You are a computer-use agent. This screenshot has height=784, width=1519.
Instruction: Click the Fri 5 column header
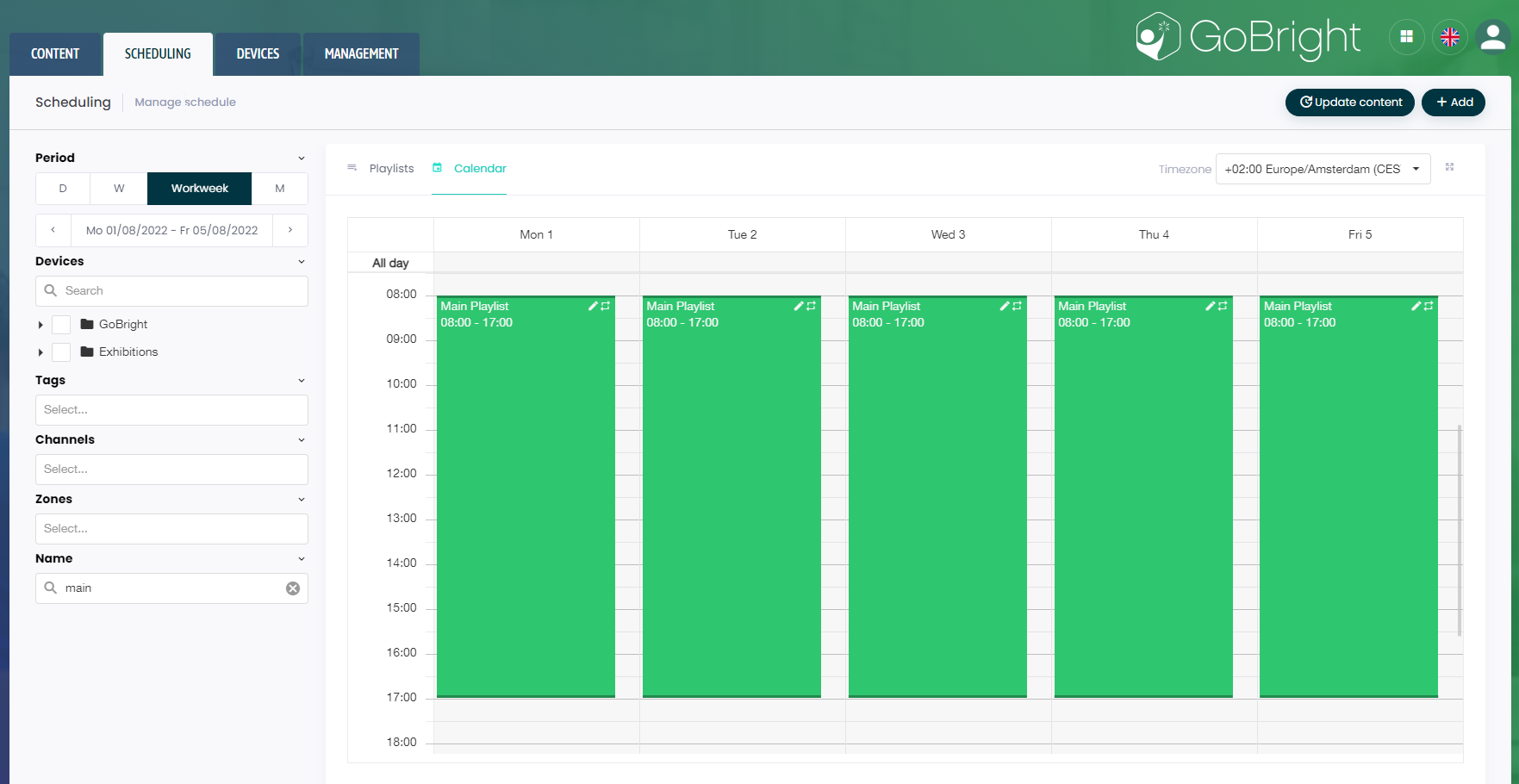tap(1360, 234)
